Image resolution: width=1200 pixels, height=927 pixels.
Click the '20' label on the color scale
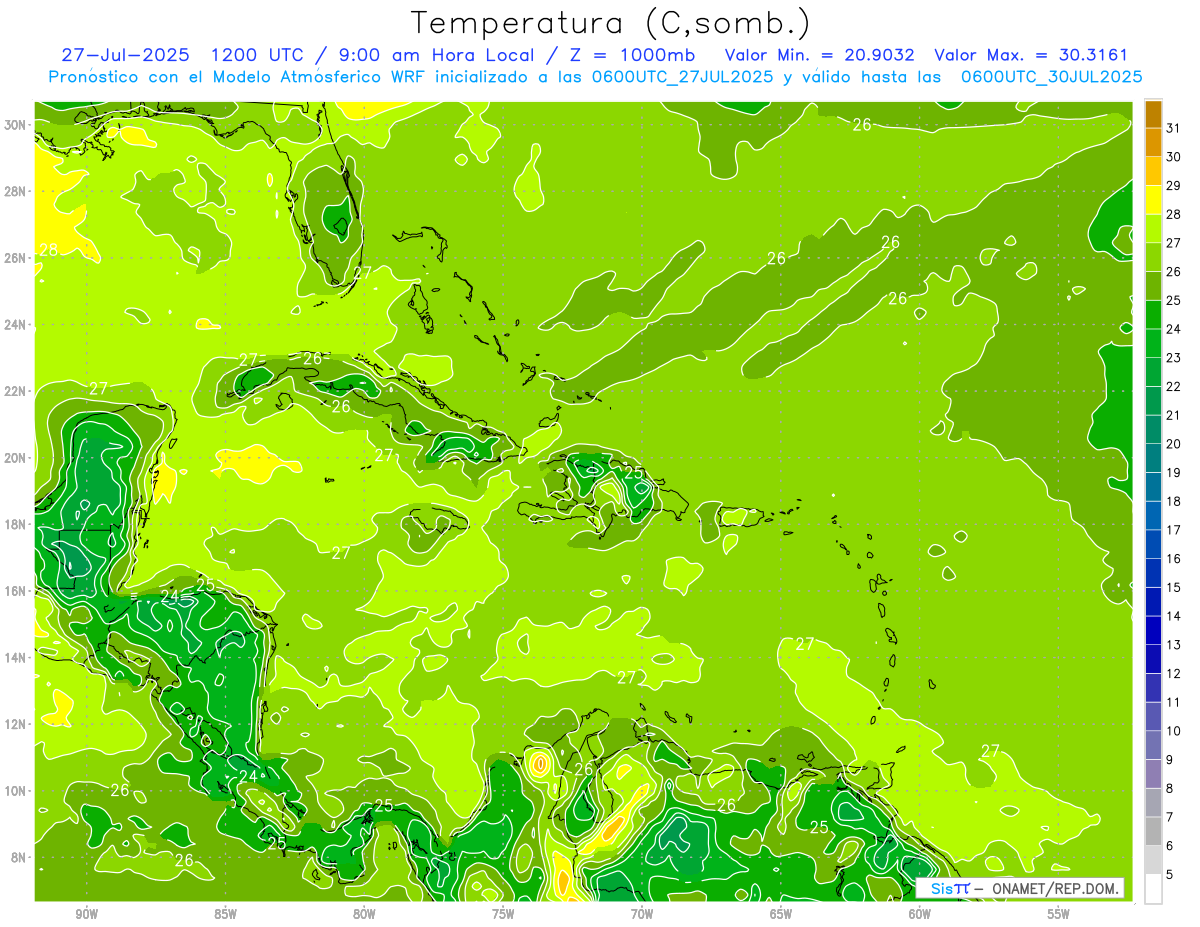pos(1173,444)
